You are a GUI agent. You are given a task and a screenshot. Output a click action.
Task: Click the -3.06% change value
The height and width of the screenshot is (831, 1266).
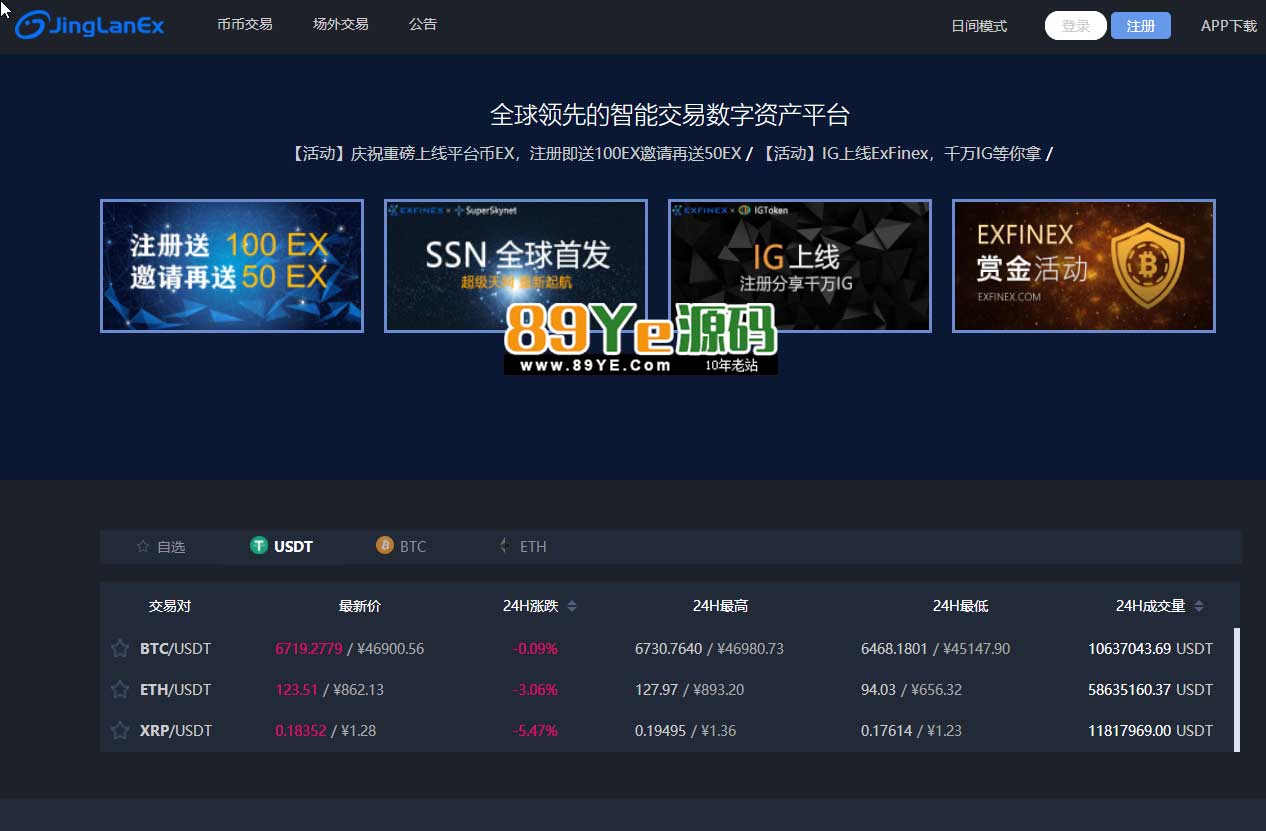[535, 690]
